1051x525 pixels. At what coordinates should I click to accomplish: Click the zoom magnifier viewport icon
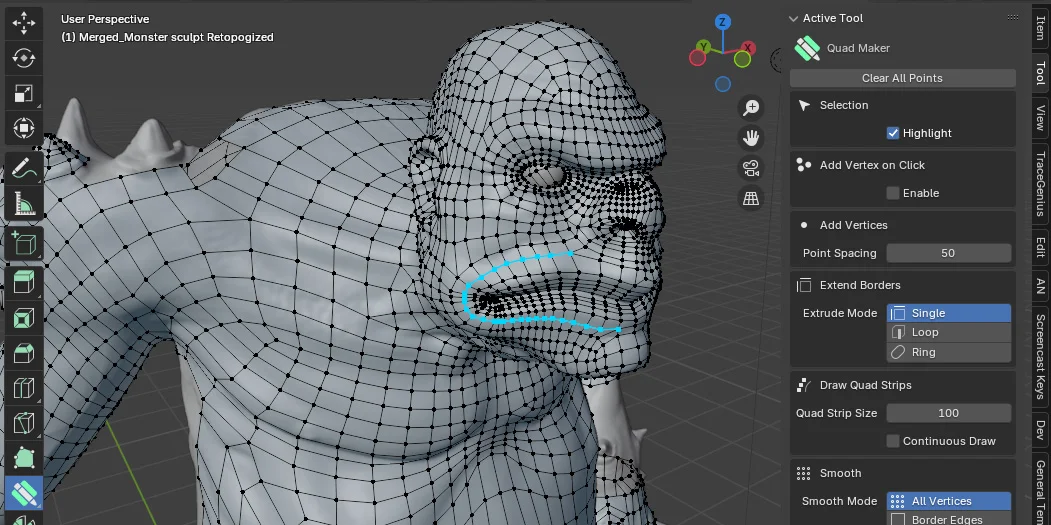(x=751, y=108)
